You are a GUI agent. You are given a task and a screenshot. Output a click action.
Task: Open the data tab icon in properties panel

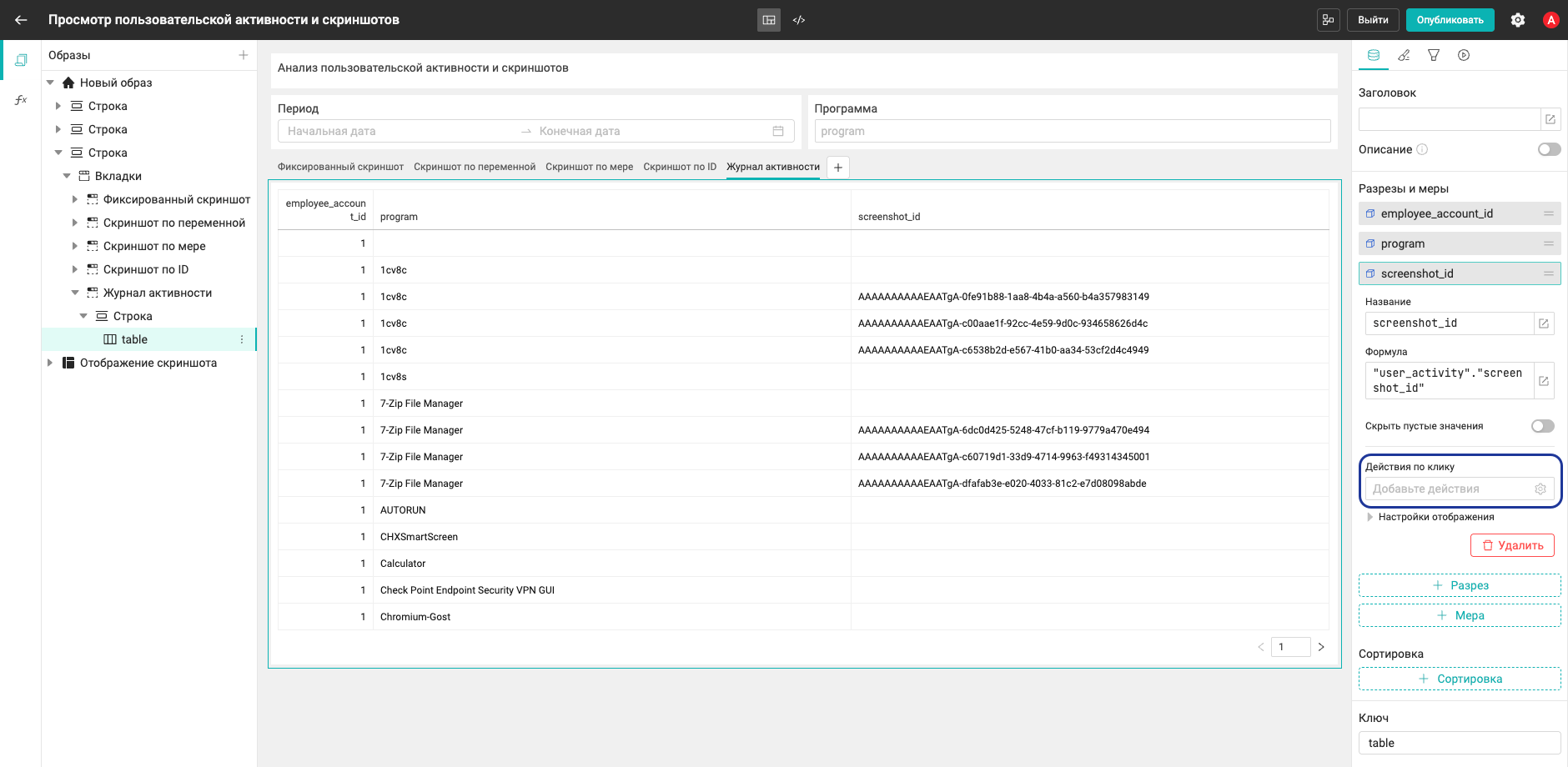coord(1374,55)
